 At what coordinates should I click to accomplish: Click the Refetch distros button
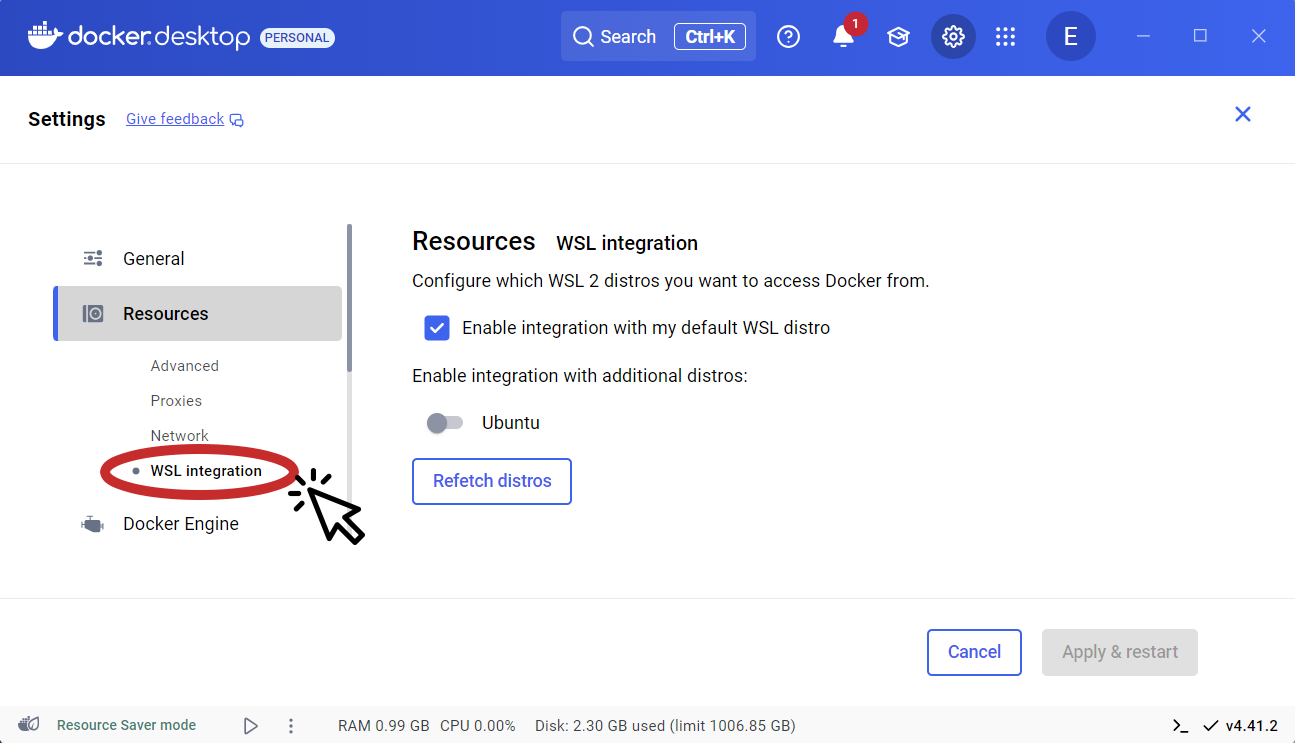click(491, 481)
